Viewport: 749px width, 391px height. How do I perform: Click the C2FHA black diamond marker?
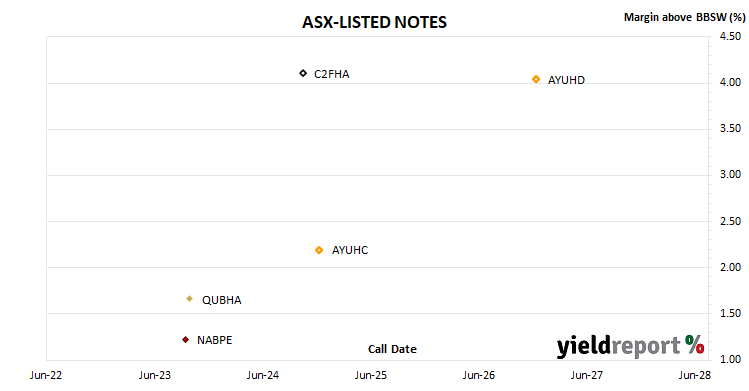point(303,73)
